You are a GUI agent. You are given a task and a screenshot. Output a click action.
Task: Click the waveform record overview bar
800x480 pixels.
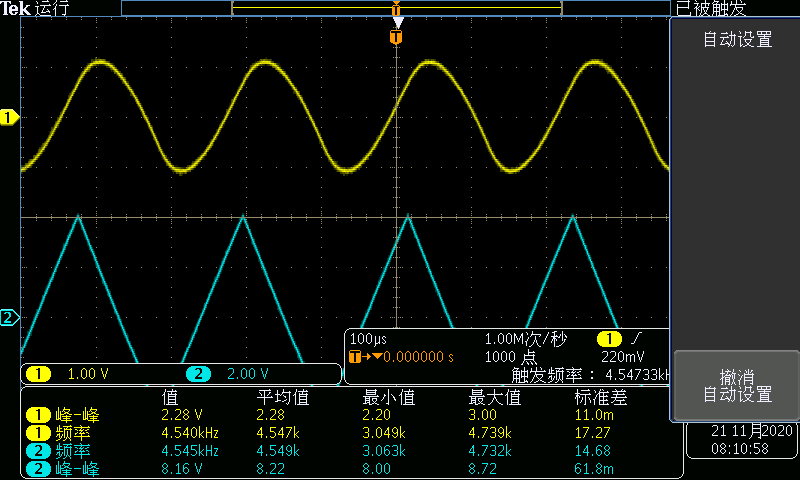pos(396,8)
